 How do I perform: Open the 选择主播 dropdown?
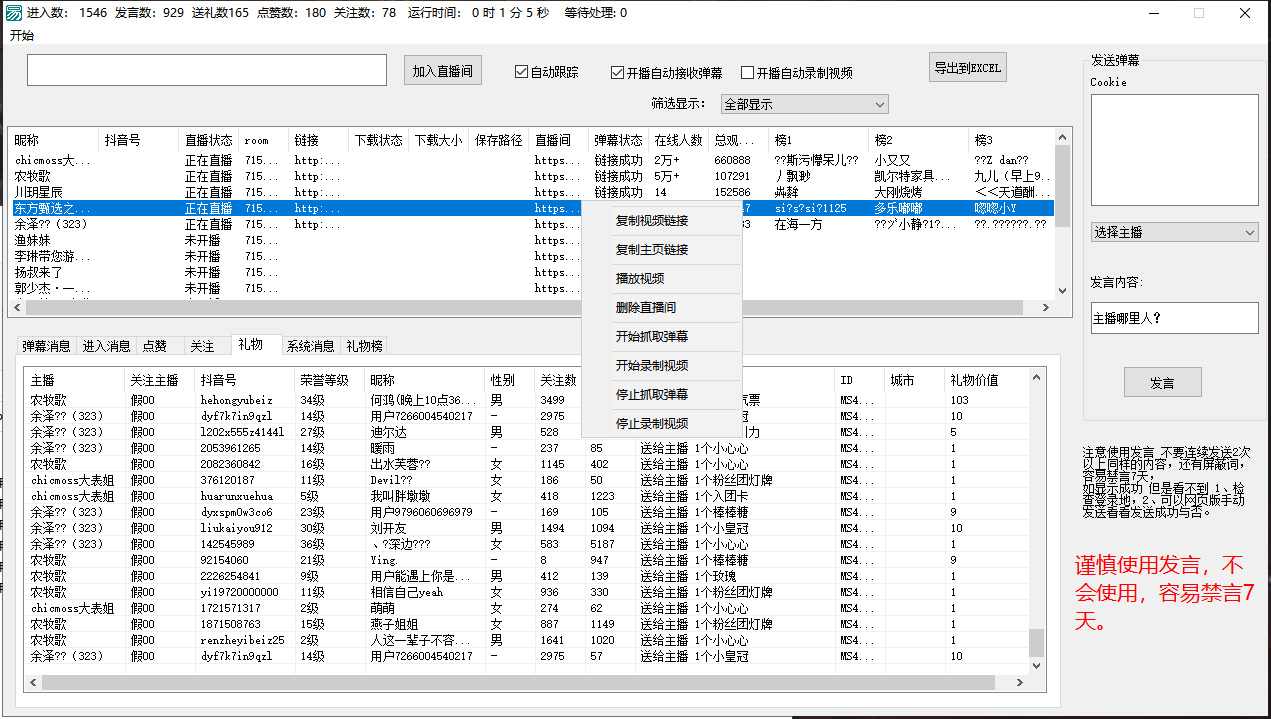(1174, 232)
